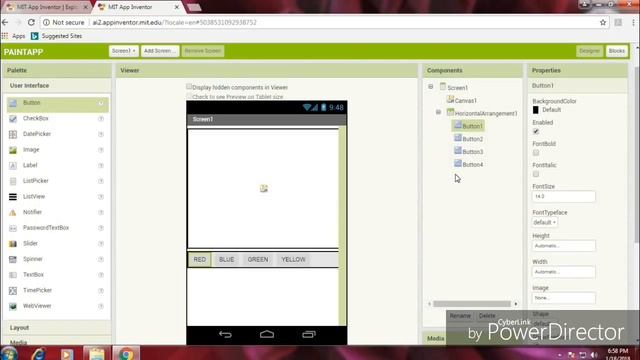Select the ListView palette icon
The image size is (640, 360).
click(x=13, y=197)
